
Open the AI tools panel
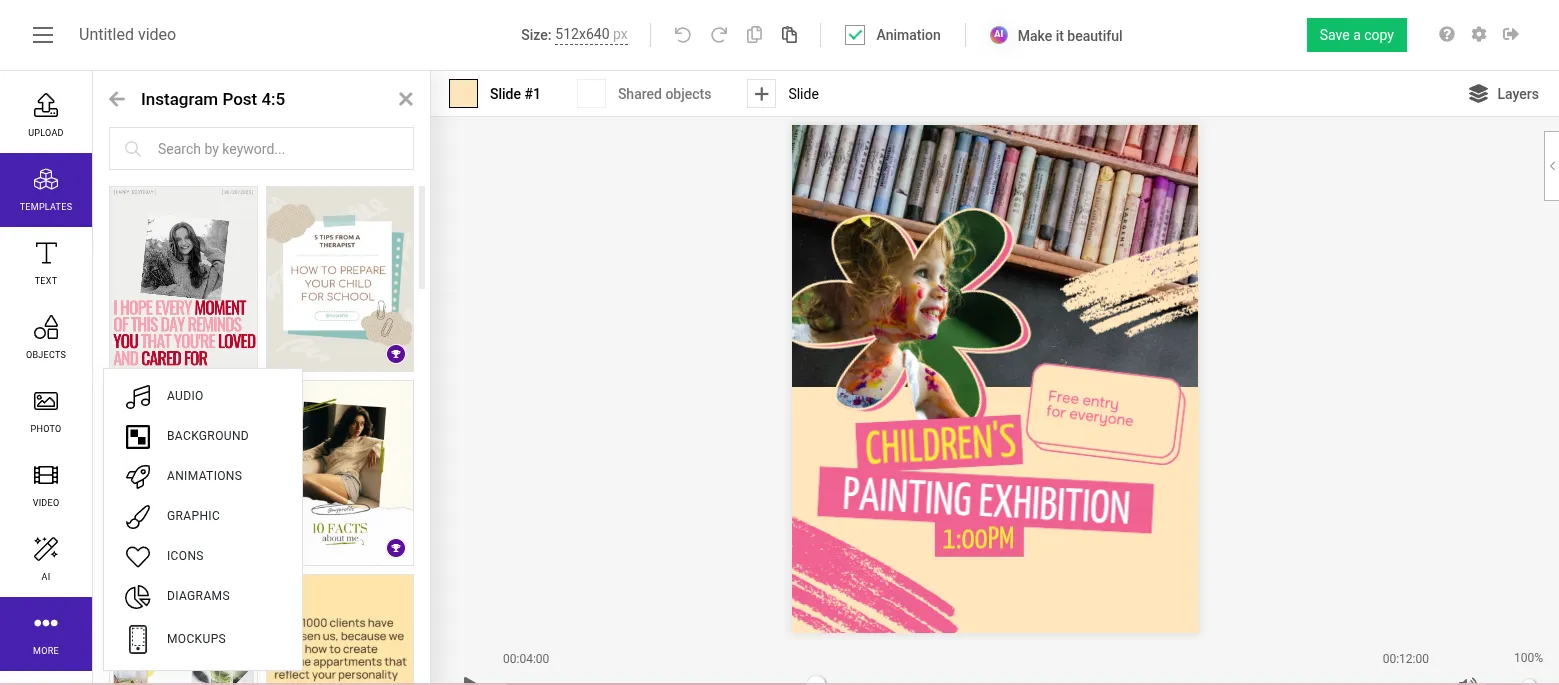coord(46,559)
